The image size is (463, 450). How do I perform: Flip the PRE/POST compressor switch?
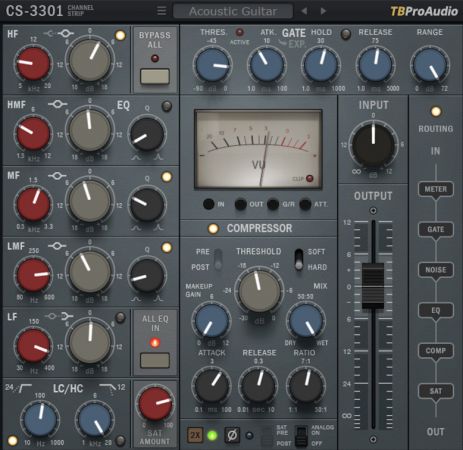tap(218, 259)
